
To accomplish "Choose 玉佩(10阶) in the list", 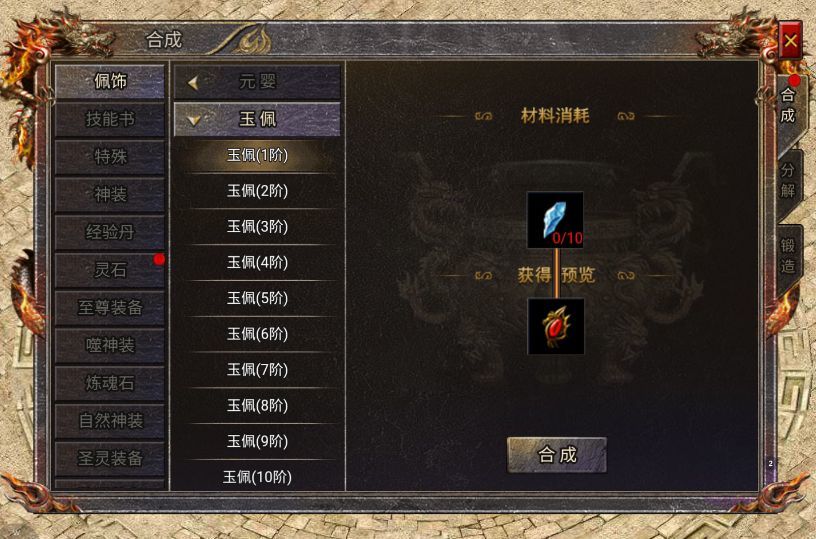I will pos(257,477).
